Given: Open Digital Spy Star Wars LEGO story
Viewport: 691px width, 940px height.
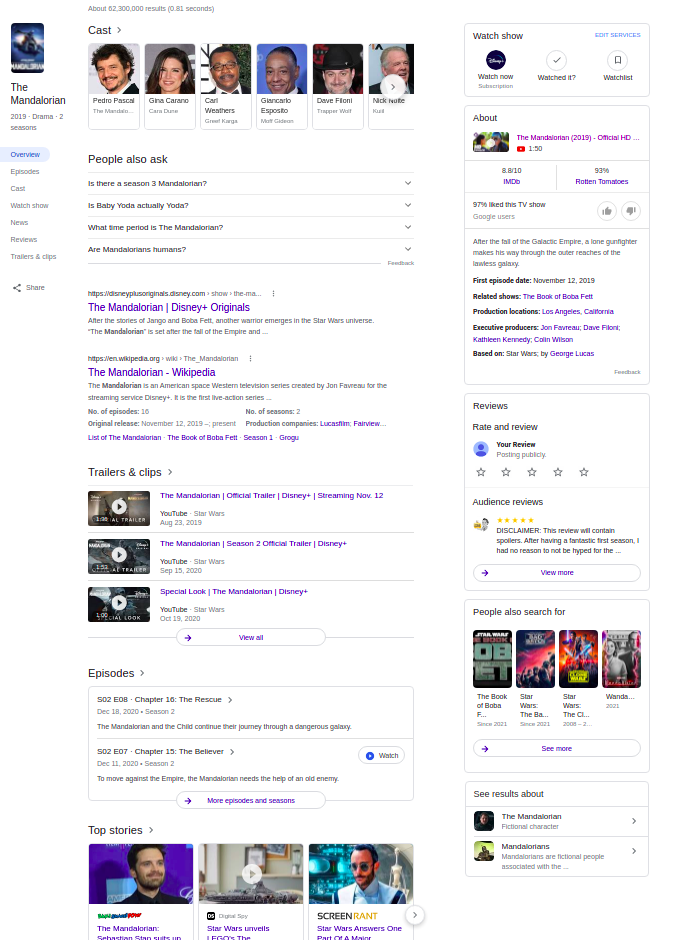Looking at the screenshot, I should pos(251,892).
